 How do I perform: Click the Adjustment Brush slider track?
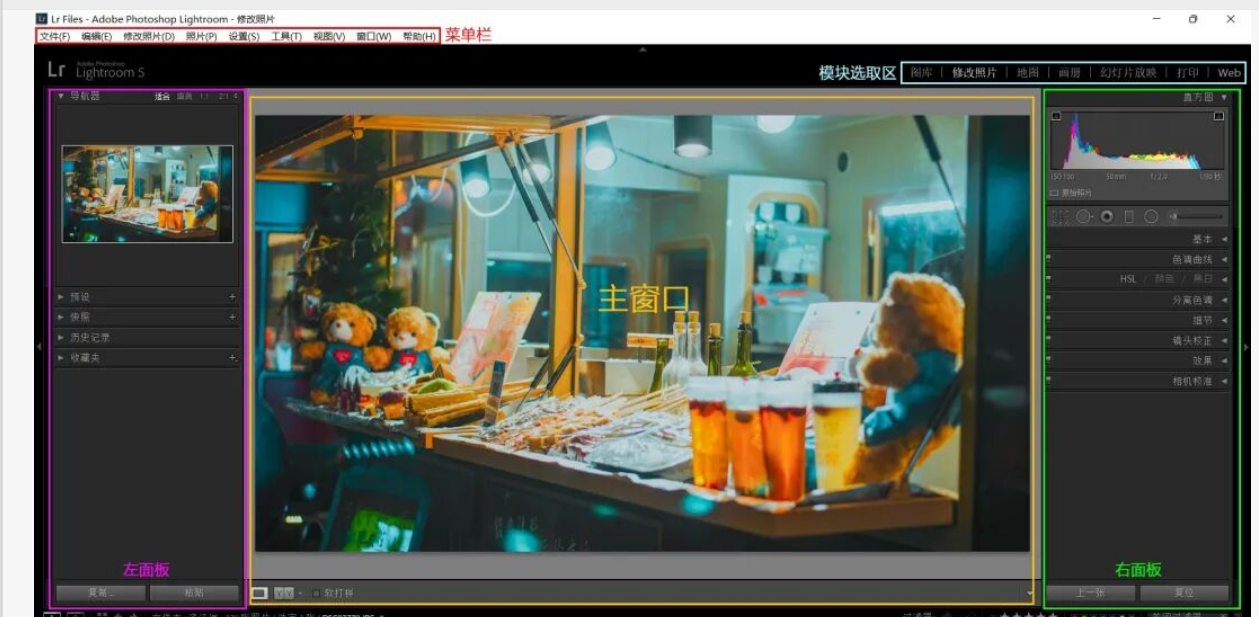point(1198,217)
